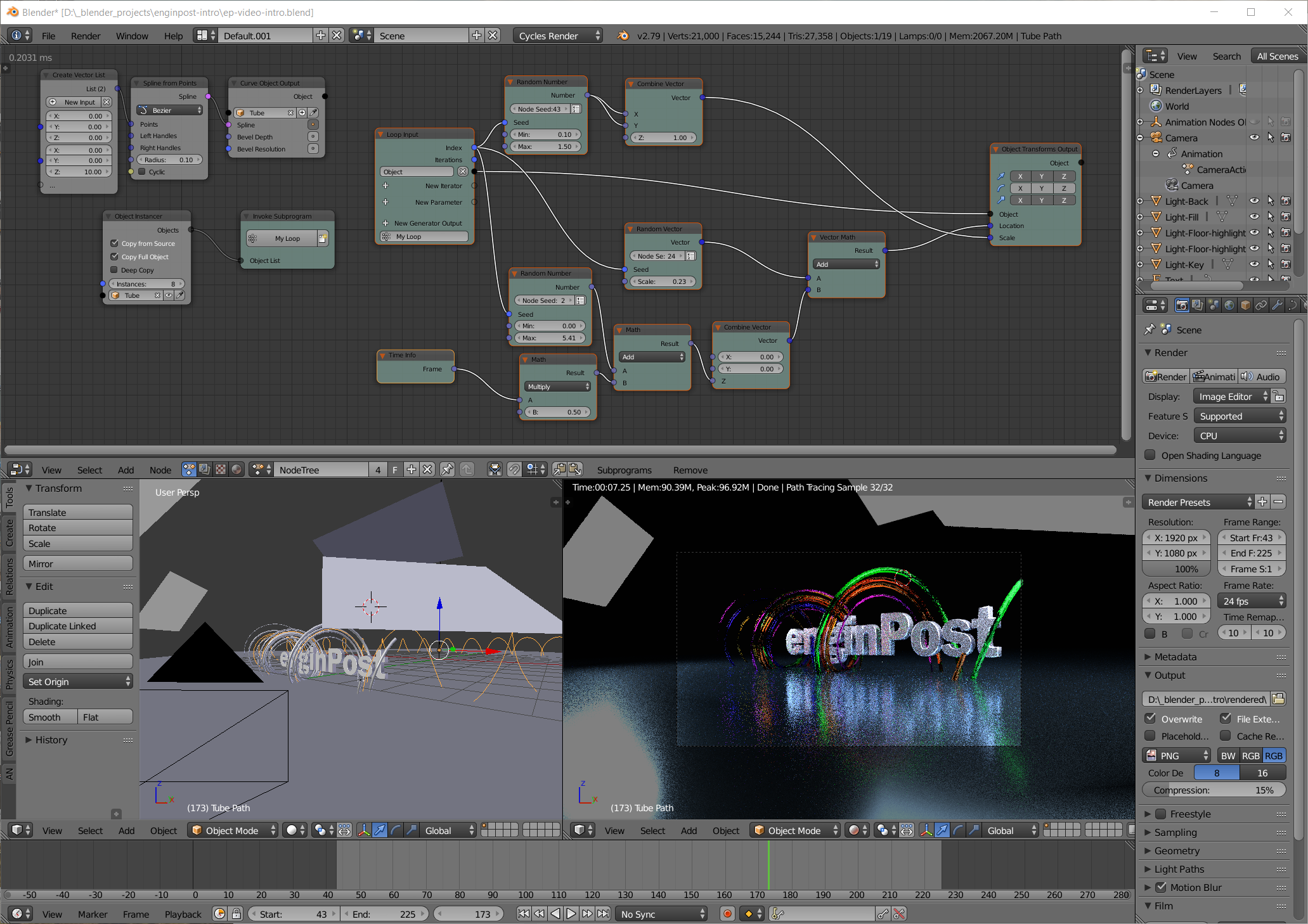Click the delete keyframe icon in timeline
Screen dimensions: 1308x924
pos(899,913)
